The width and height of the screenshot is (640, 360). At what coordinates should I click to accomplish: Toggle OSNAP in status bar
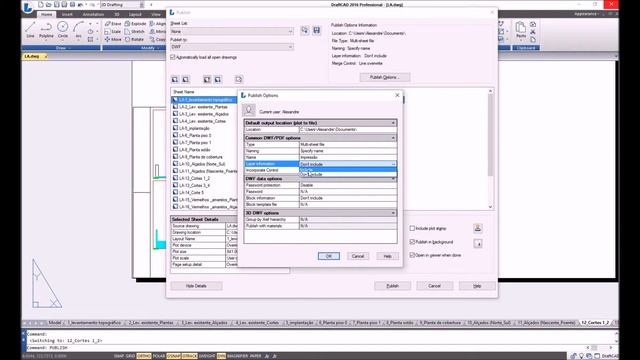click(173, 356)
